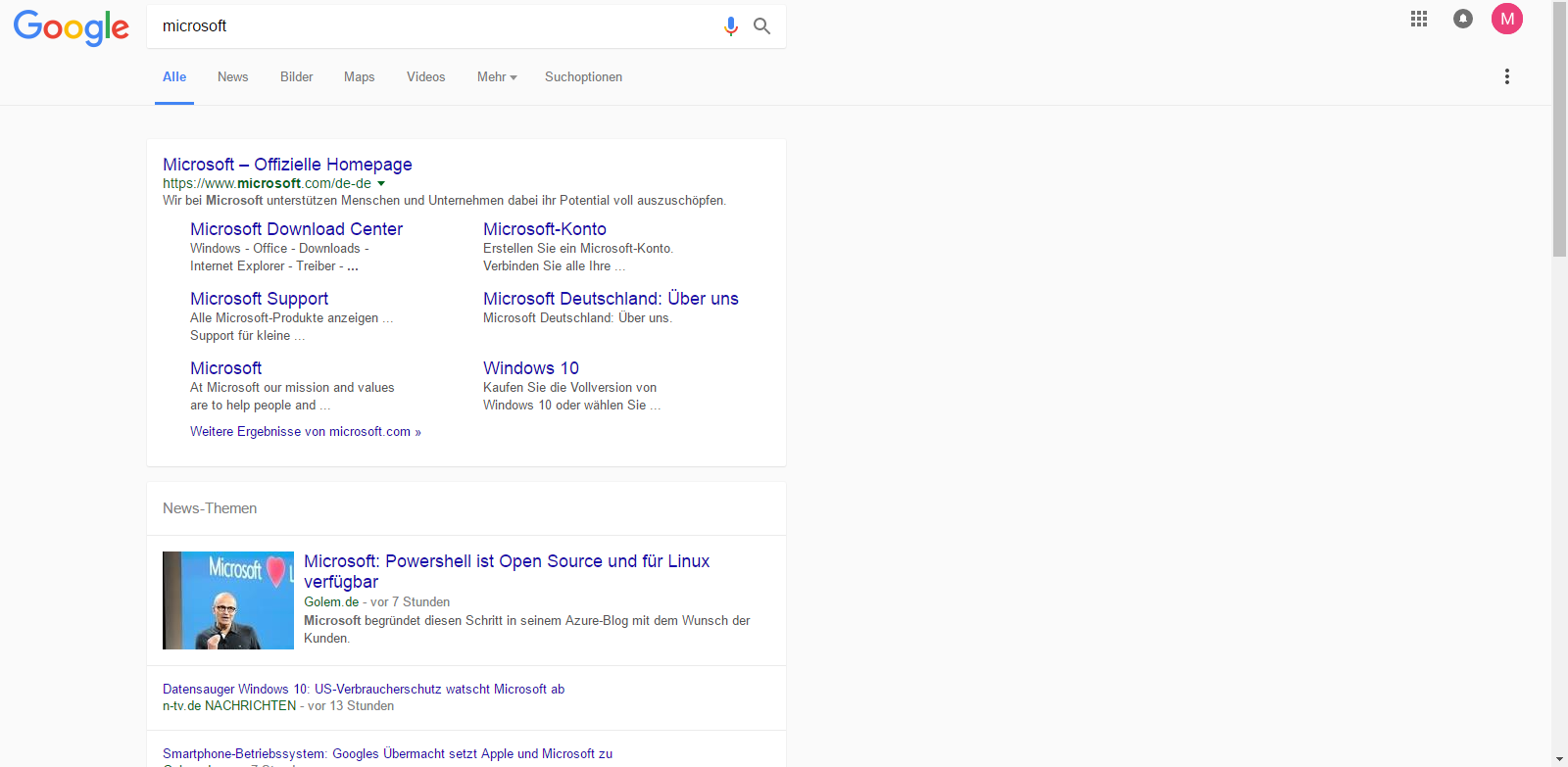1568x767 pixels.
Task: Open the Datensauger Windows 10 news link
Action: [364, 690]
